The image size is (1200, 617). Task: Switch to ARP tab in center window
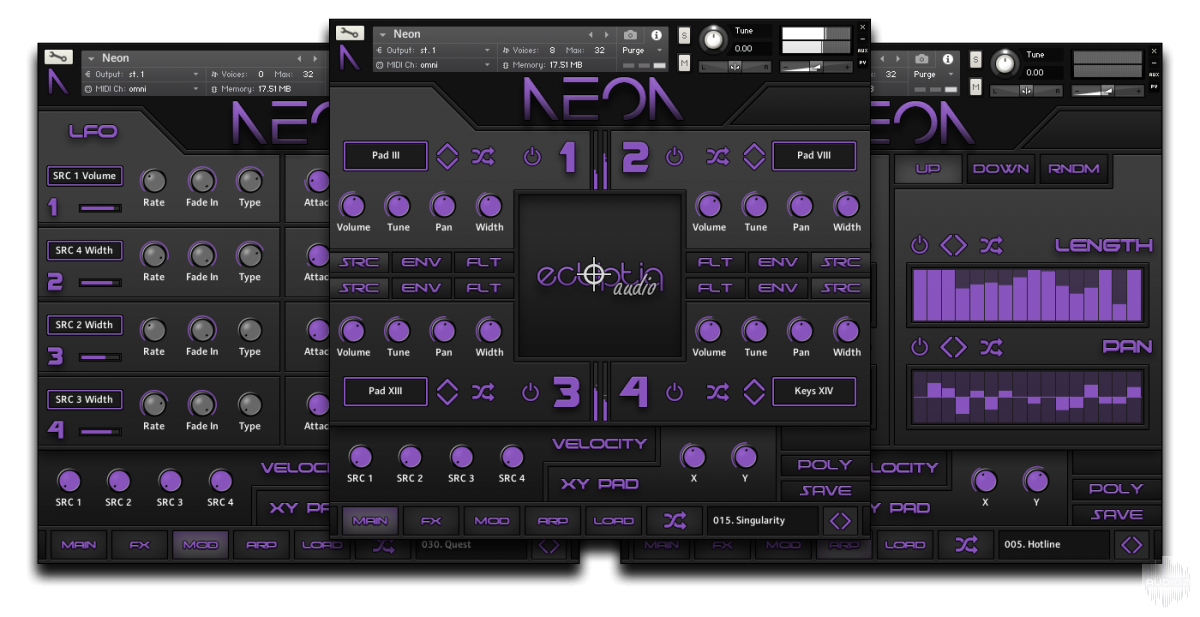click(553, 521)
